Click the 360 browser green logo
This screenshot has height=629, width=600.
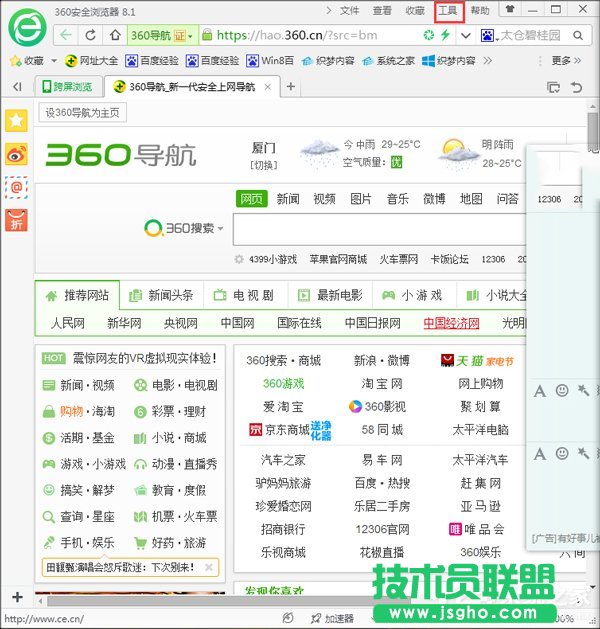24,26
